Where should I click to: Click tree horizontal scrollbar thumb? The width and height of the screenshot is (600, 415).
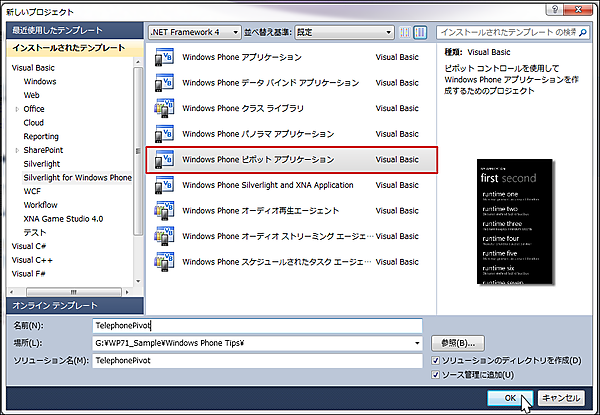pyautogui.click(x=73, y=292)
